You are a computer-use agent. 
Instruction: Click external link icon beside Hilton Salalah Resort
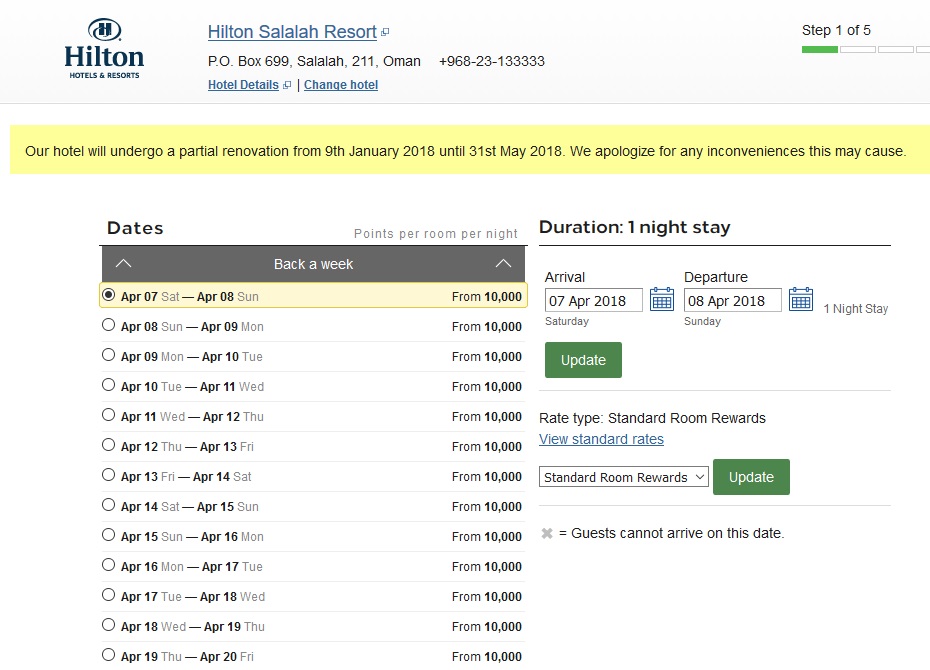[x=386, y=33]
